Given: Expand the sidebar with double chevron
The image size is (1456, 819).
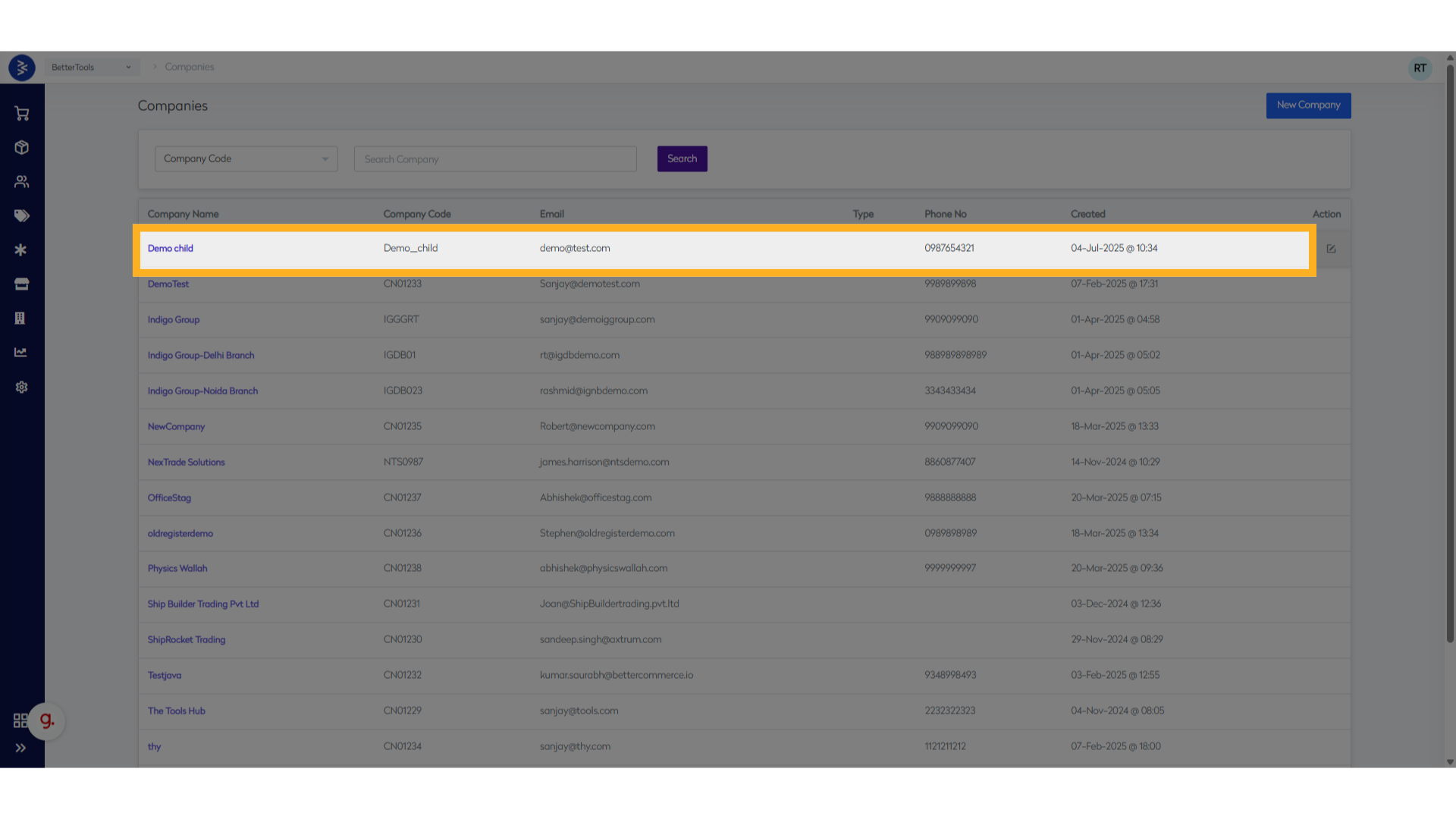Looking at the screenshot, I should pyautogui.click(x=20, y=748).
